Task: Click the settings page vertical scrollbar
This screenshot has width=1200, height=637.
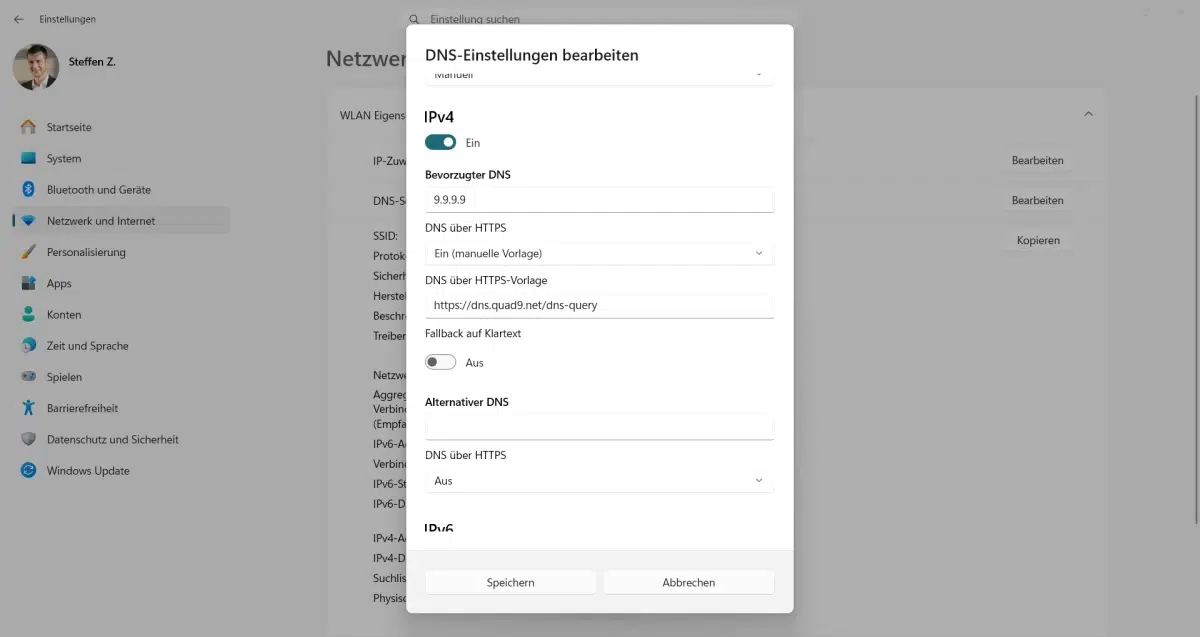Action: click(1195, 308)
